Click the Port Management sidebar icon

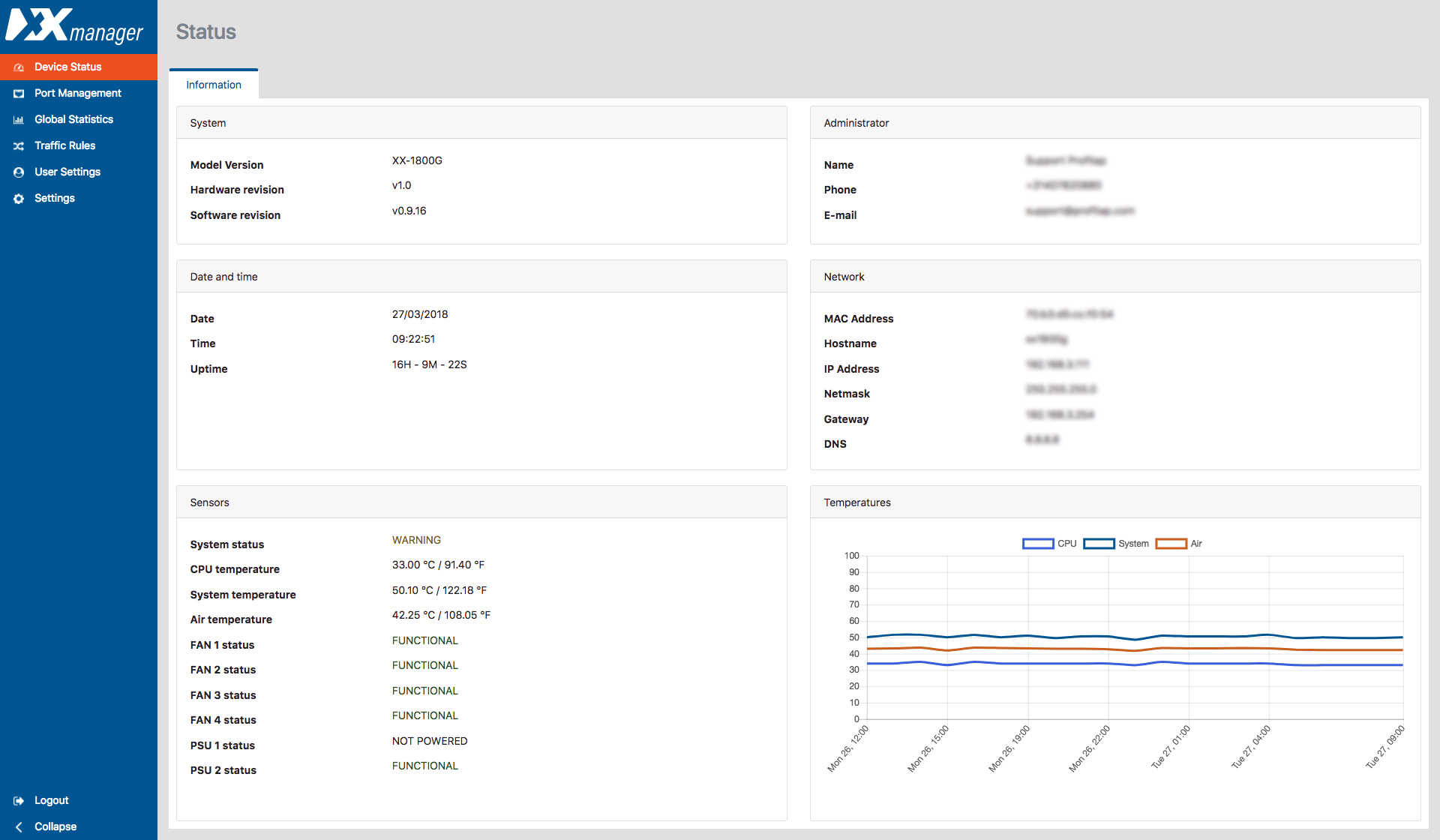point(19,94)
